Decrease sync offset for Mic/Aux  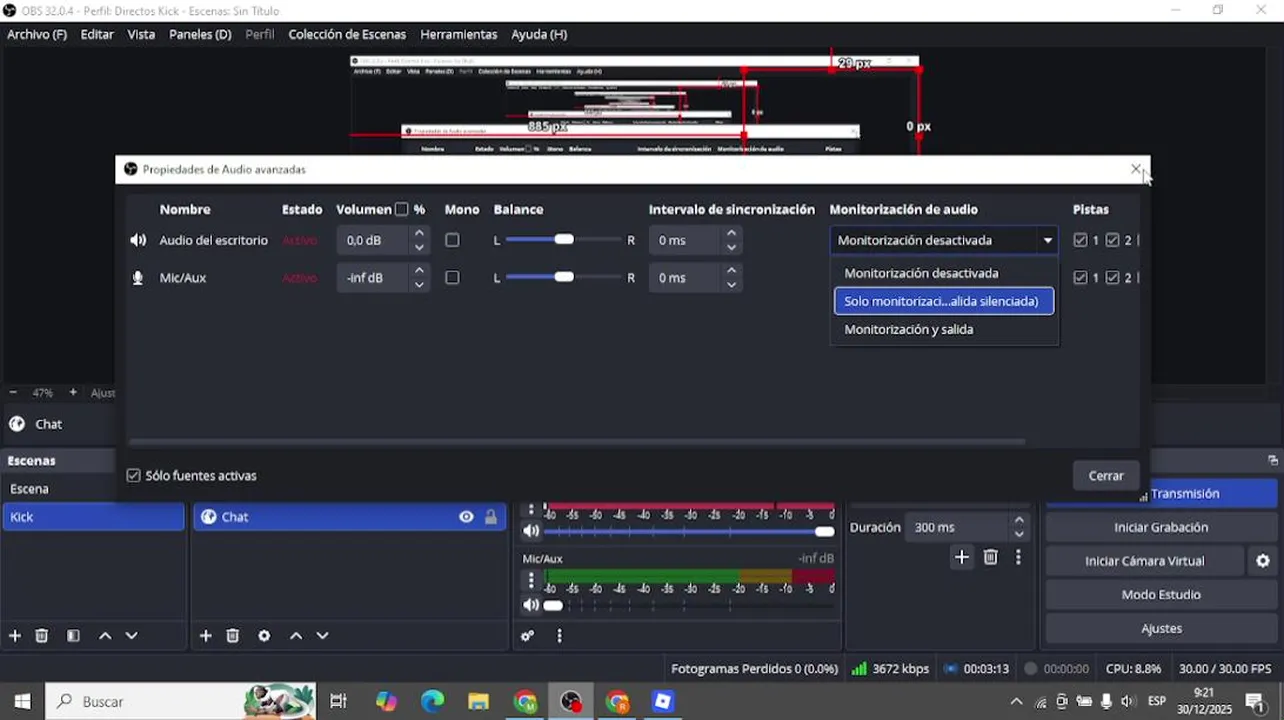pyautogui.click(x=732, y=285)
